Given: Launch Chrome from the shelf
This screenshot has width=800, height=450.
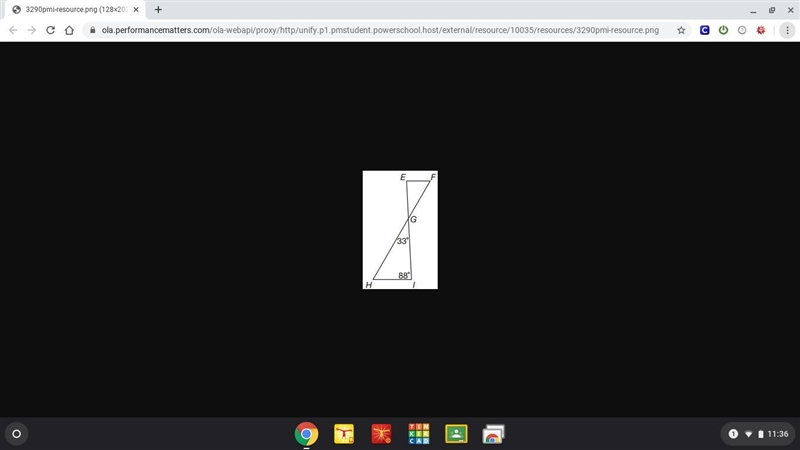Looking at the screenshot, I should [306, 434].
